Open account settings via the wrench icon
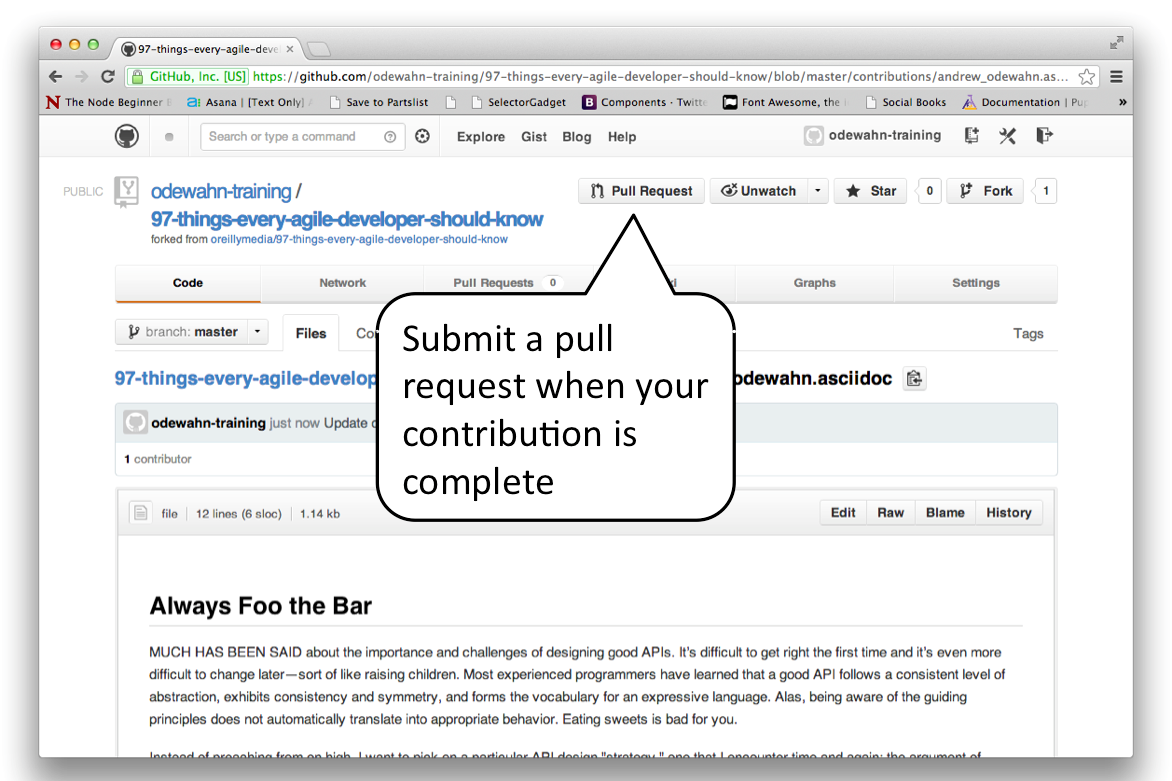 point(1007,134)
